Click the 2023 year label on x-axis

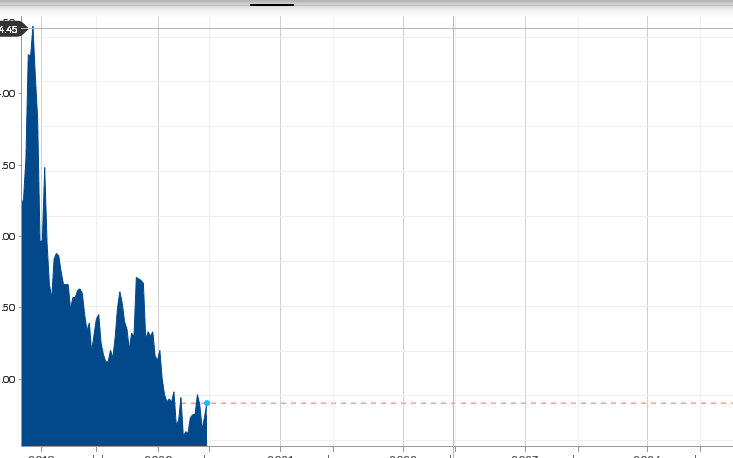(x=525, y=454)
